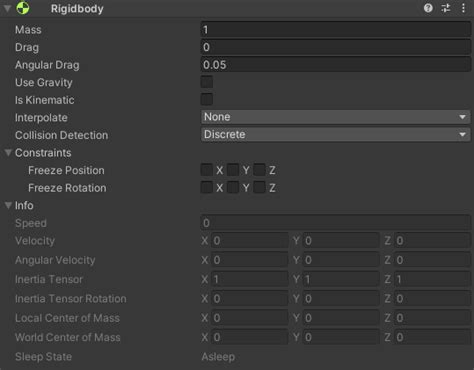
Task: Collapse the Info section
Action: [x=8, y=205]
